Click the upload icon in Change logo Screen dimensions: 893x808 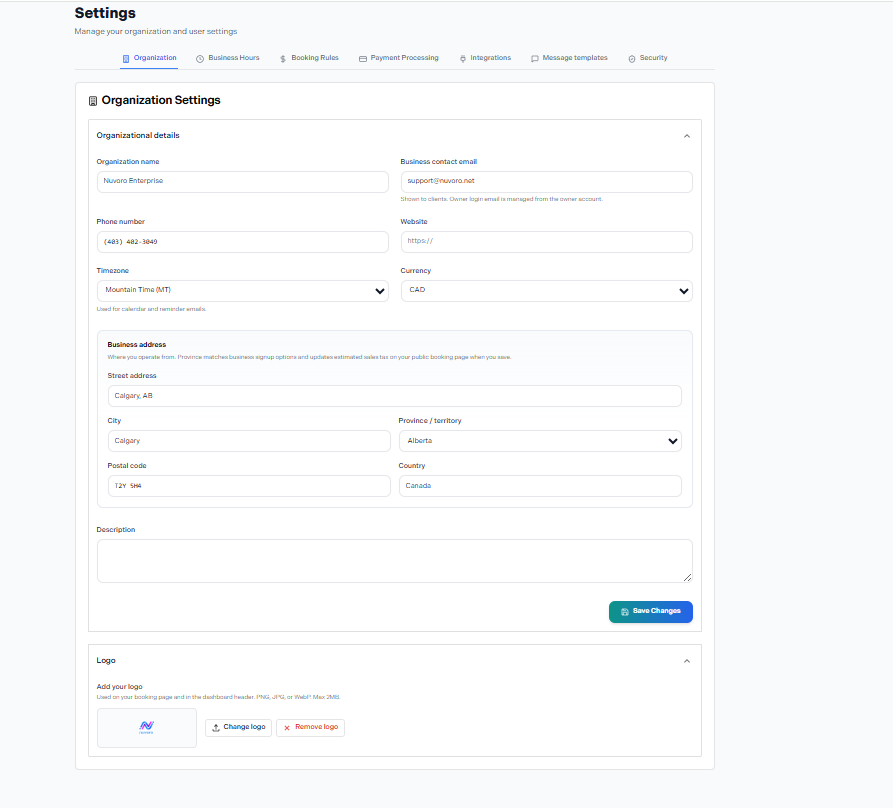point(216,728)
